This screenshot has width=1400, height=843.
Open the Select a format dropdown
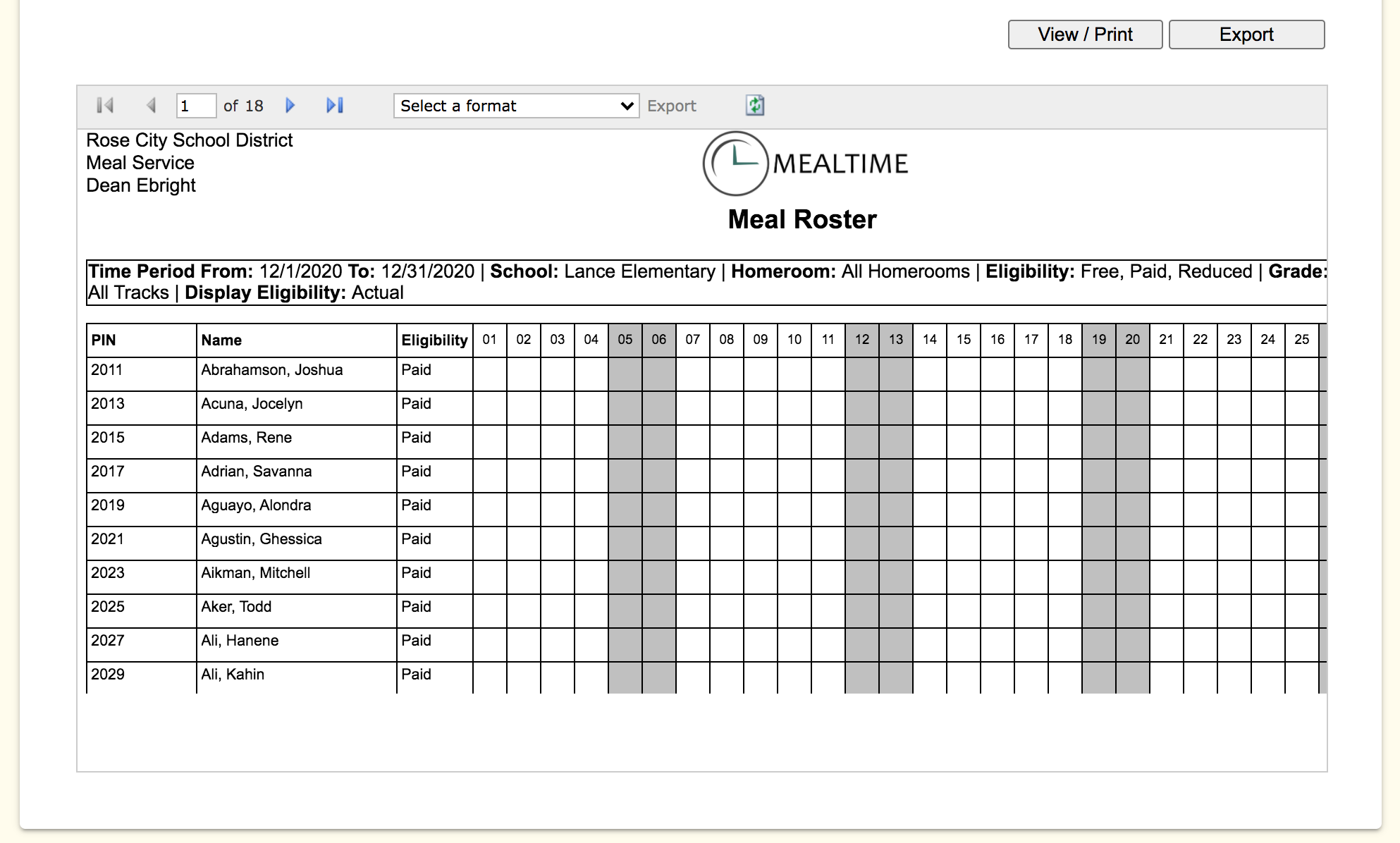pos(516,106)
